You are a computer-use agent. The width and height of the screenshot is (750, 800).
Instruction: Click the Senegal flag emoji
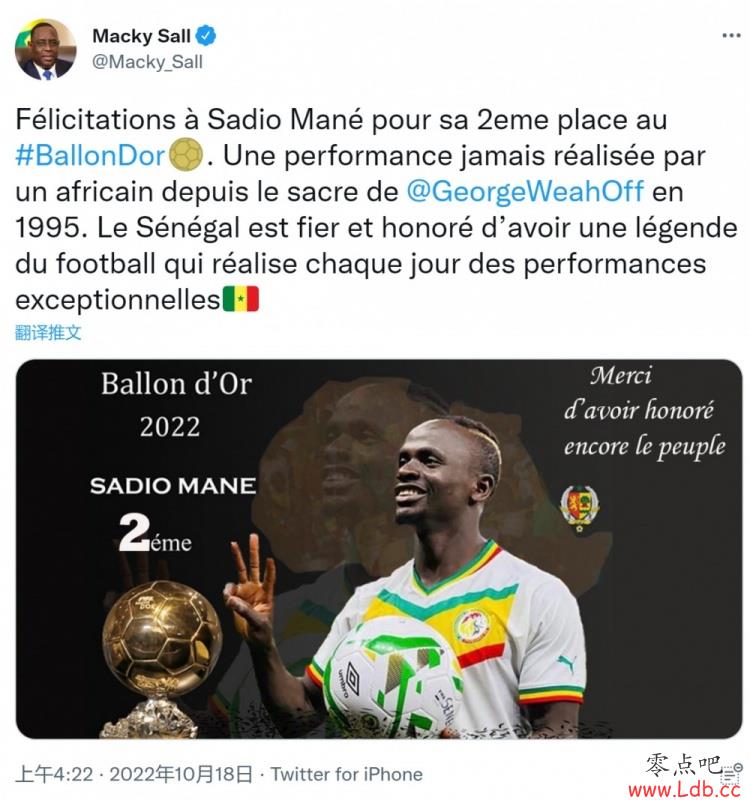tap(241, 299)
